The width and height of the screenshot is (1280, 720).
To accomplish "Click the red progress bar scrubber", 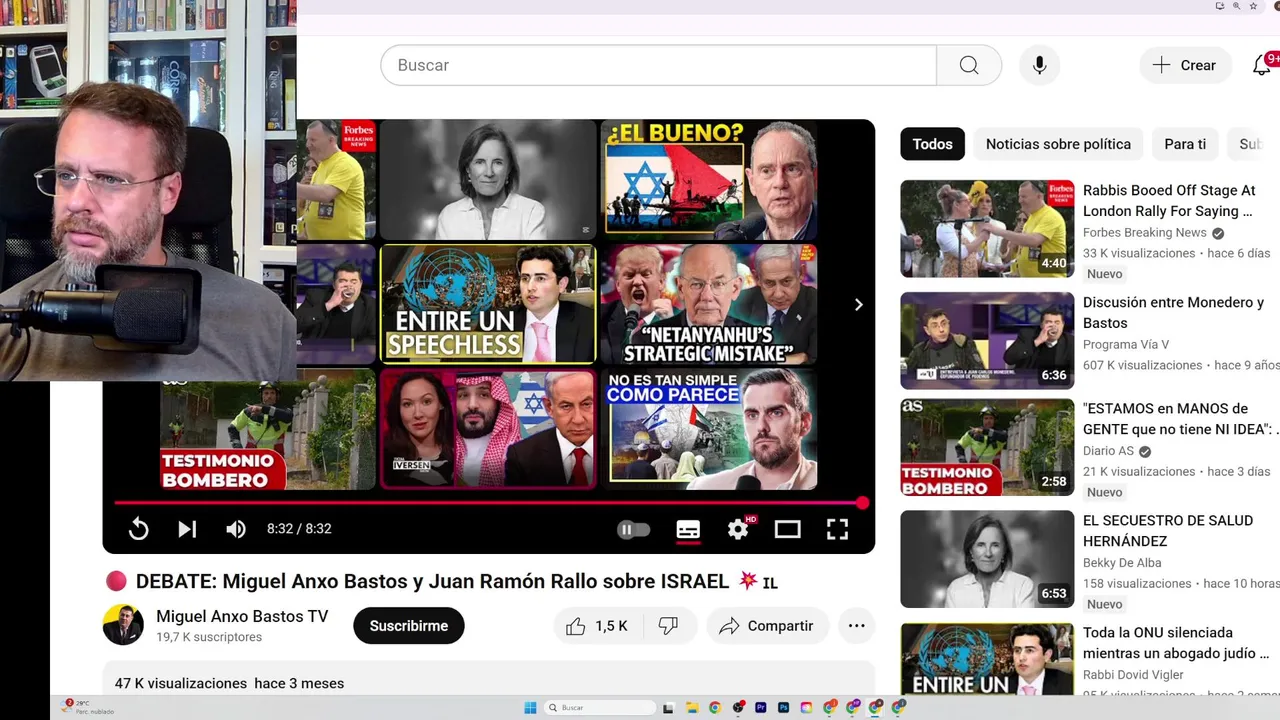I will click(862, 503).
